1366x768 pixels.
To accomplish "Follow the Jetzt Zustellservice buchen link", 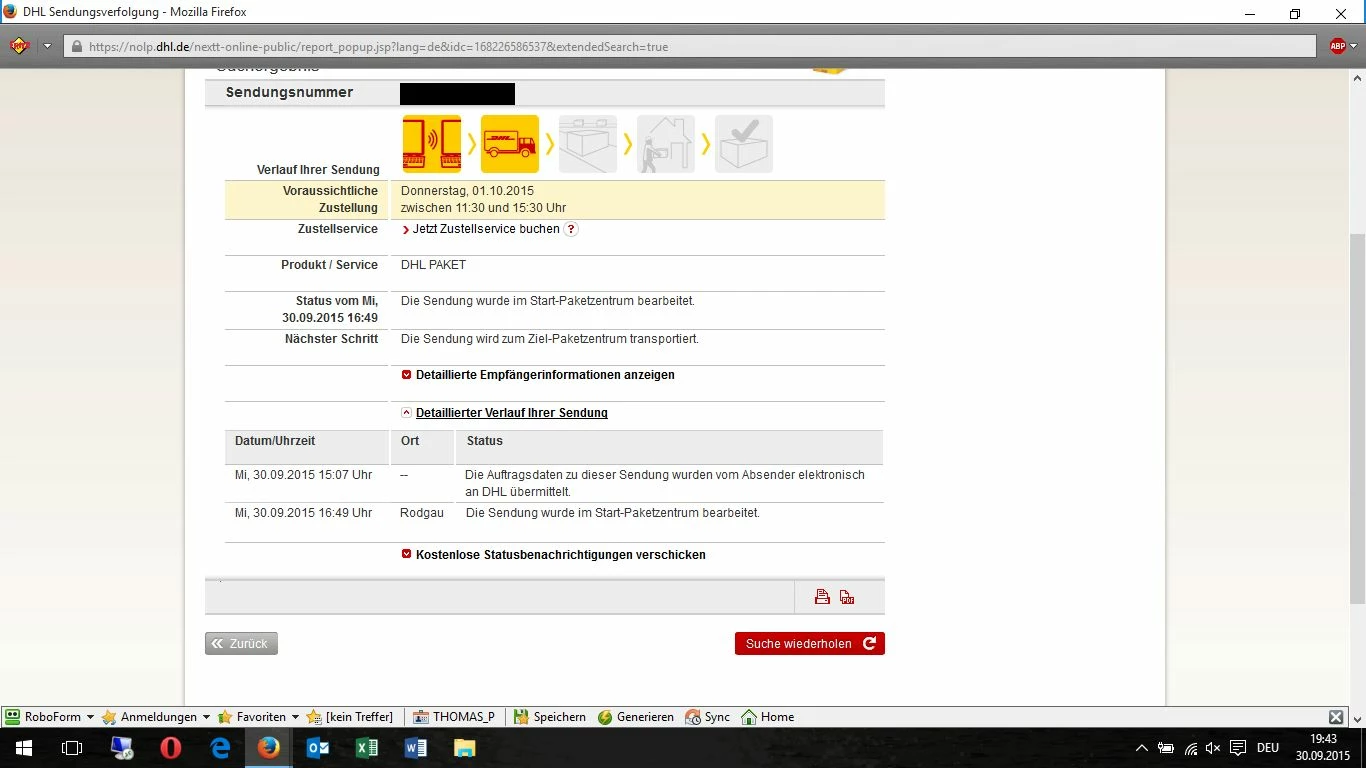I will pyautogui.click(x=486, y=229).
